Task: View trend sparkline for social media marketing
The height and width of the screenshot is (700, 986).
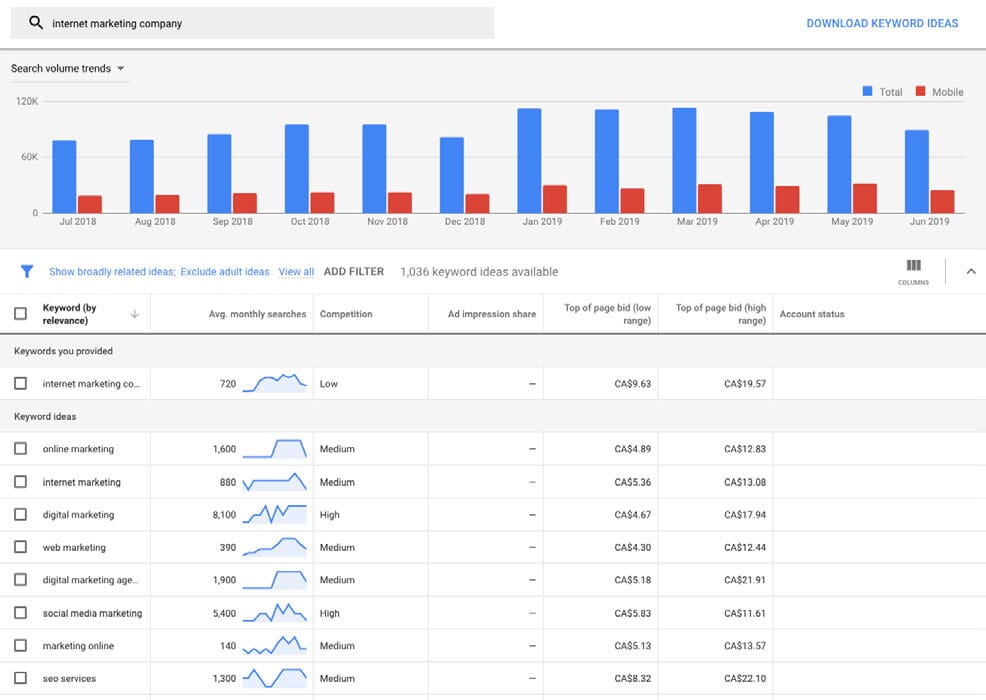Action: pyautogui.click(x=275, y=613)
